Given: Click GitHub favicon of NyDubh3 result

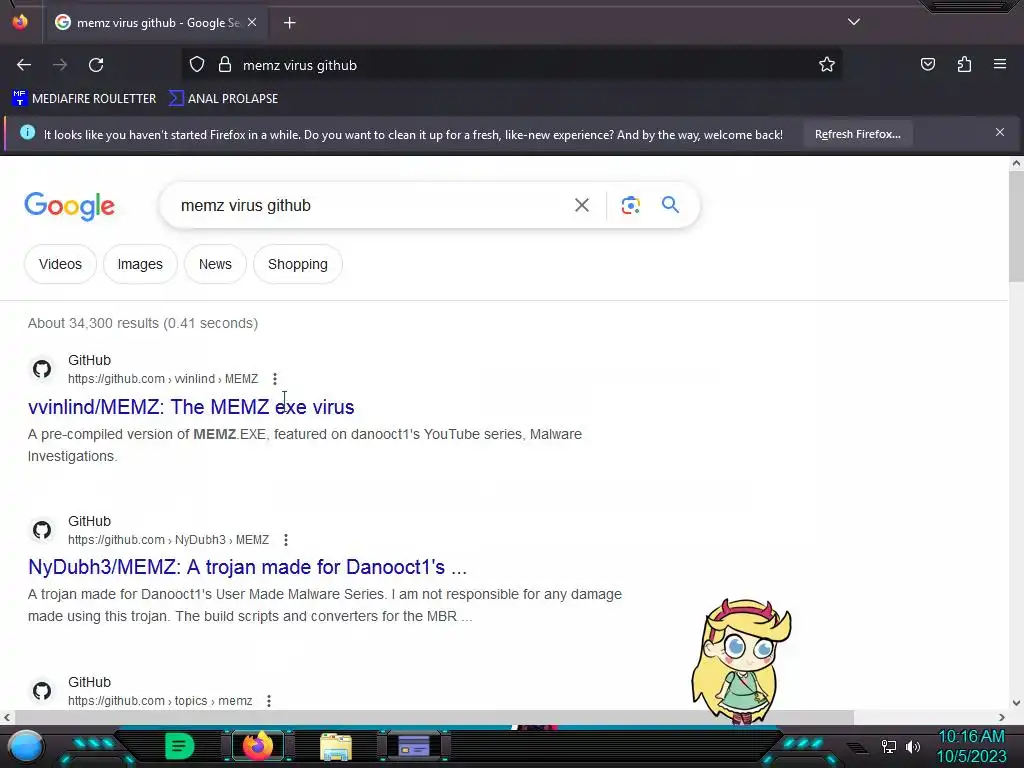Looking at the screenshot, I should (42, 530).
